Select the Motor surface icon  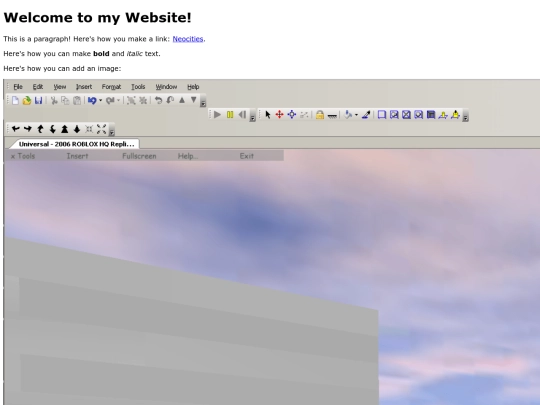(x=455, y=115)
